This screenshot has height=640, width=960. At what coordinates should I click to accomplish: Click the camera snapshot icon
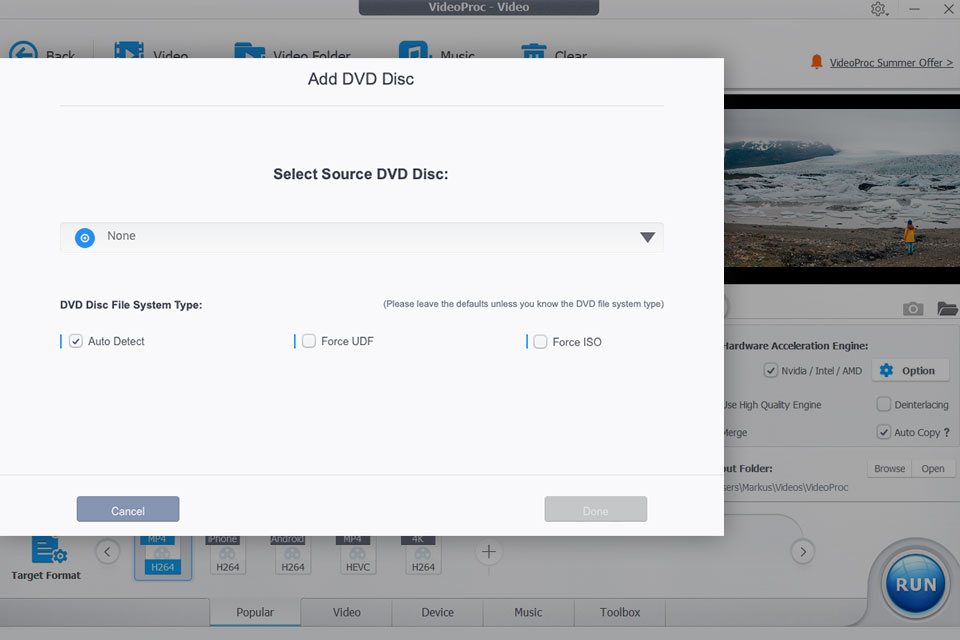pos(912,309)
